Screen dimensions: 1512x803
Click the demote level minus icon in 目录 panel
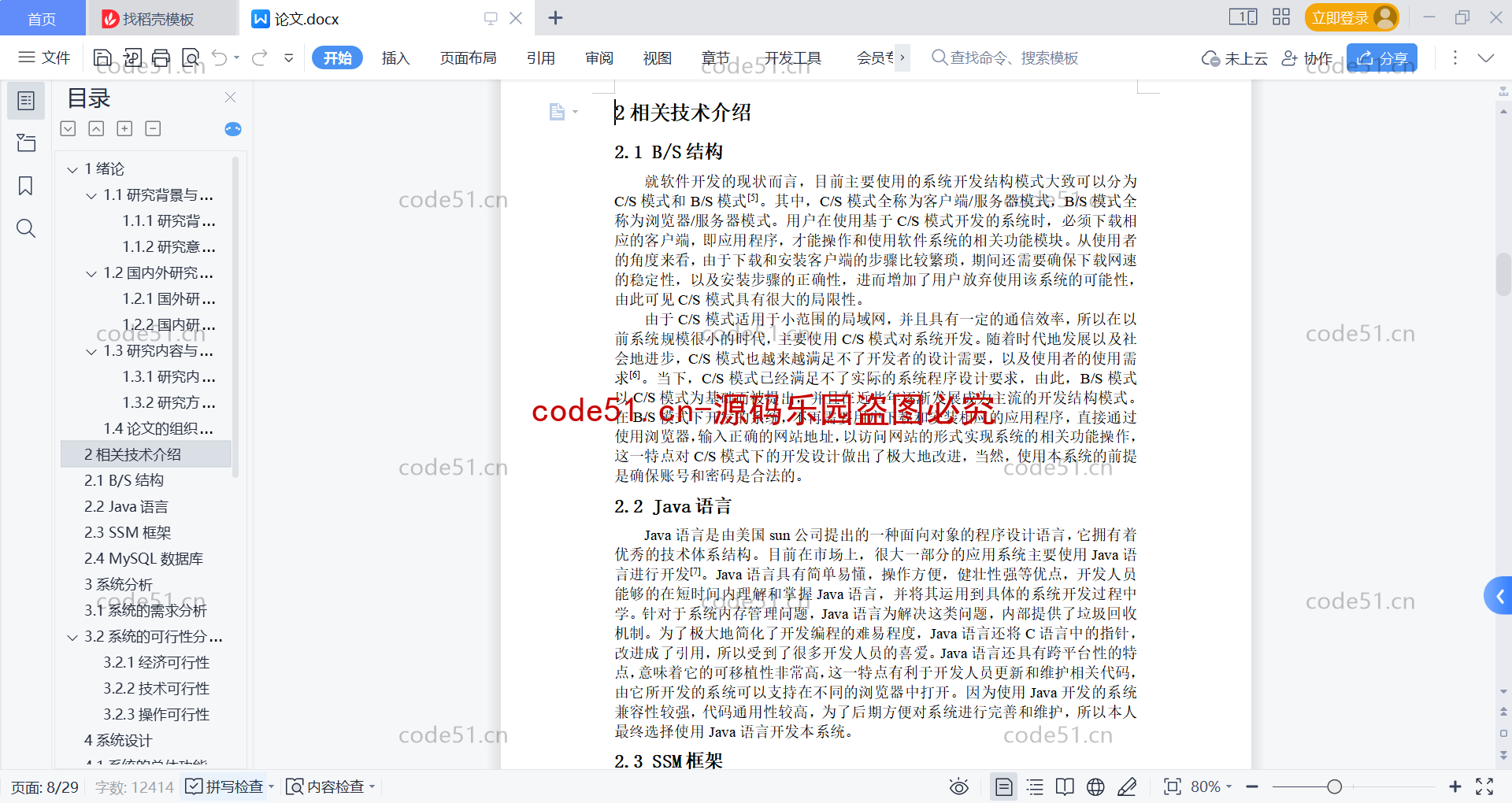[x=153, y=128]
